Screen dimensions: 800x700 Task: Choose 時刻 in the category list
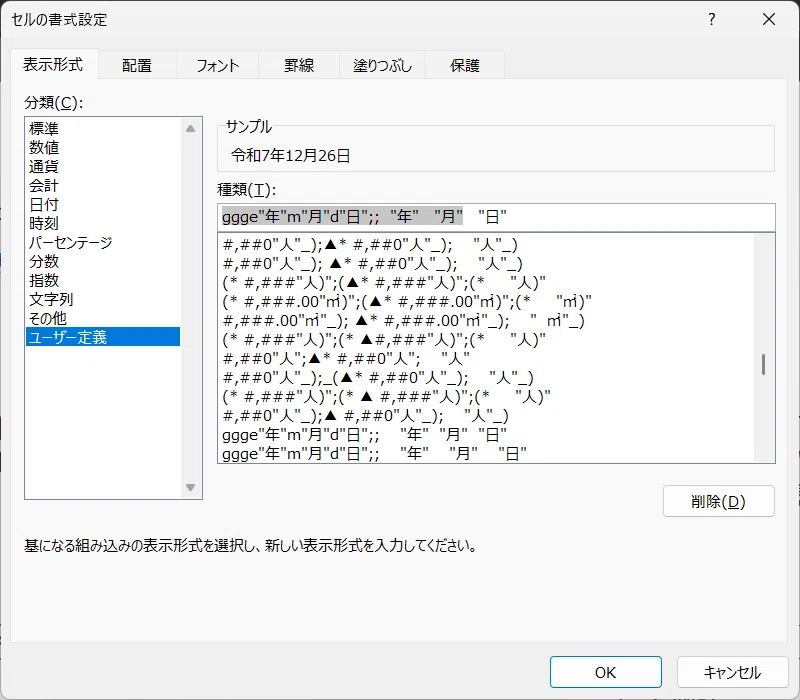click(103, 223)
